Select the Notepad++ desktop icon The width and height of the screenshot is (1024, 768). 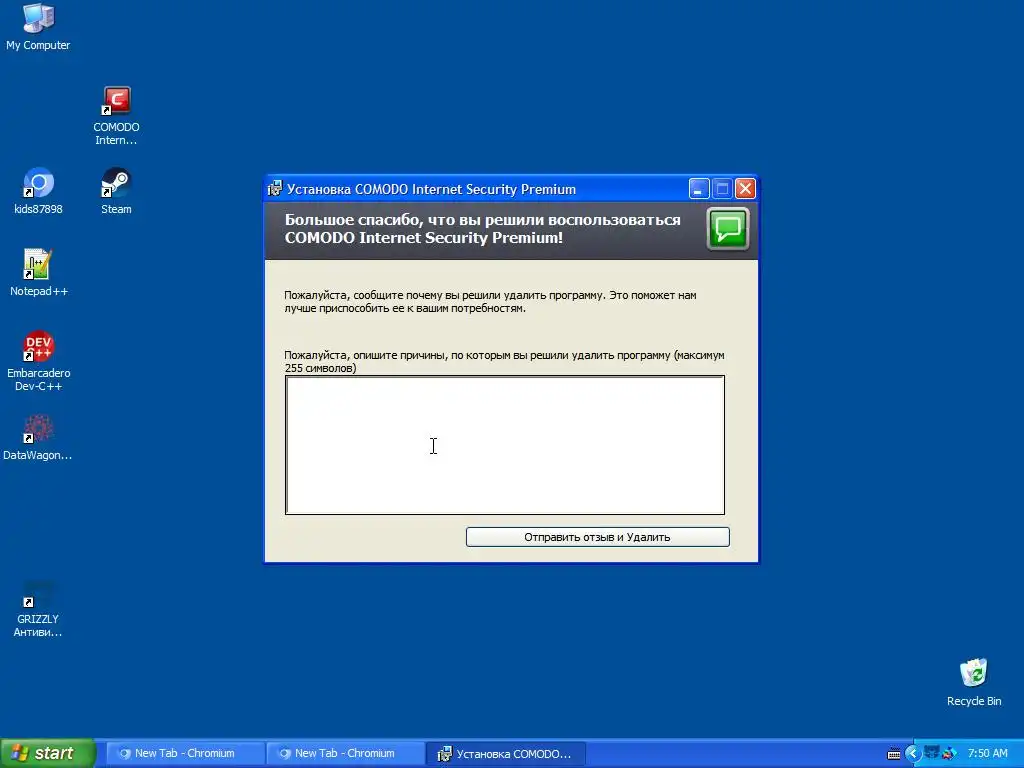click(x=39, y=273)
